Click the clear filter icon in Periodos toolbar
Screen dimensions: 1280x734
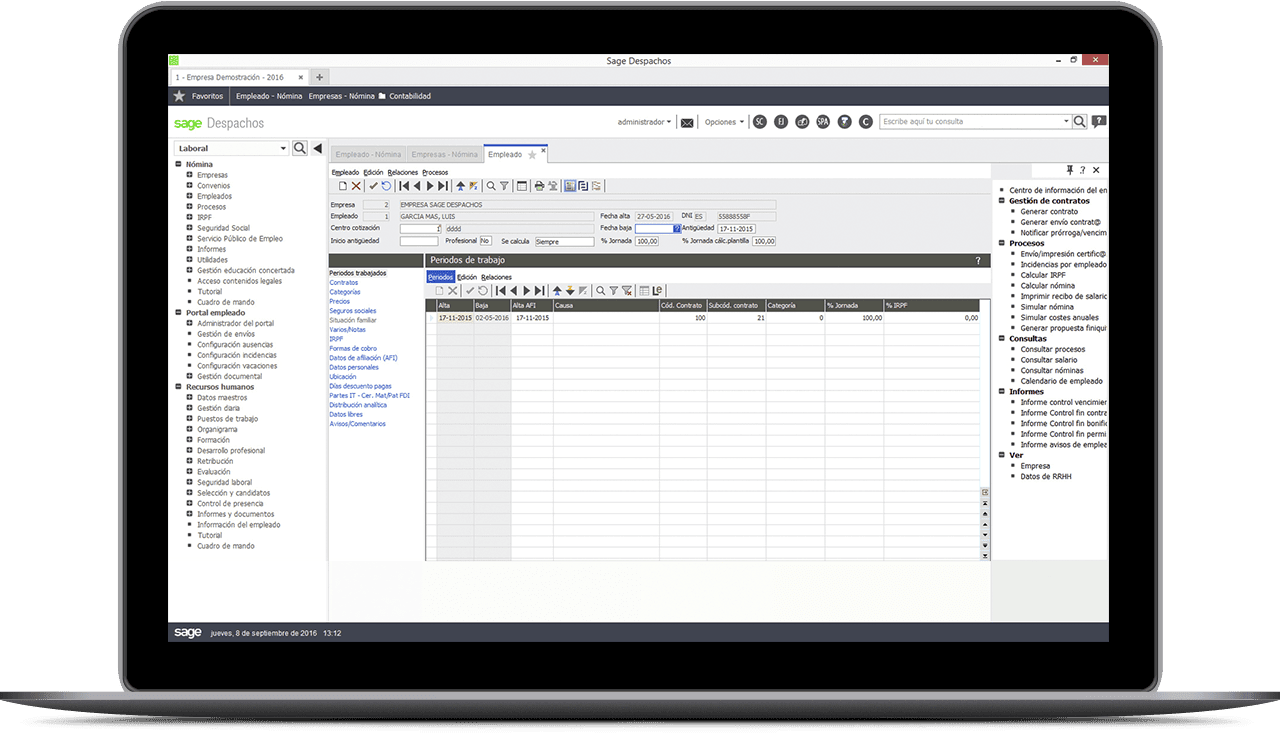tap(626, 291)
